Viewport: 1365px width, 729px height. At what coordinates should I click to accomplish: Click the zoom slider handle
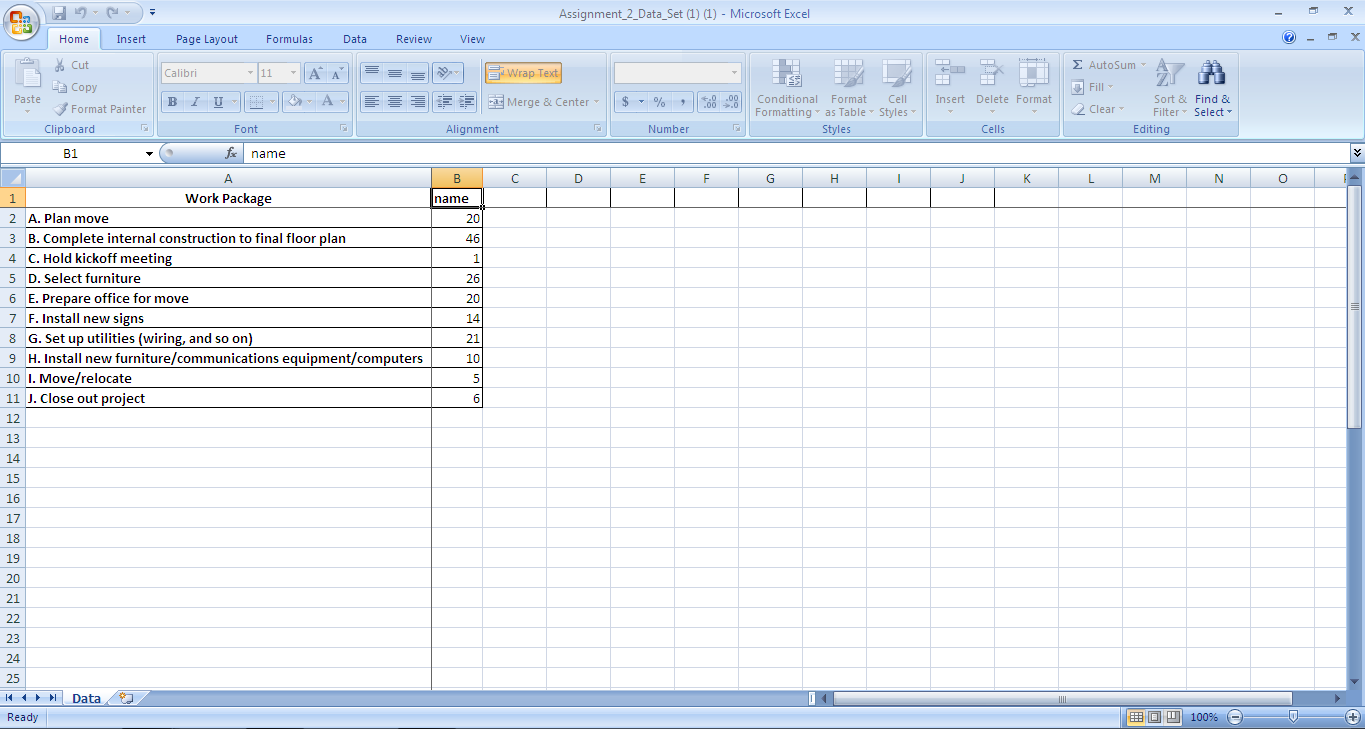tap(1294, 717)
